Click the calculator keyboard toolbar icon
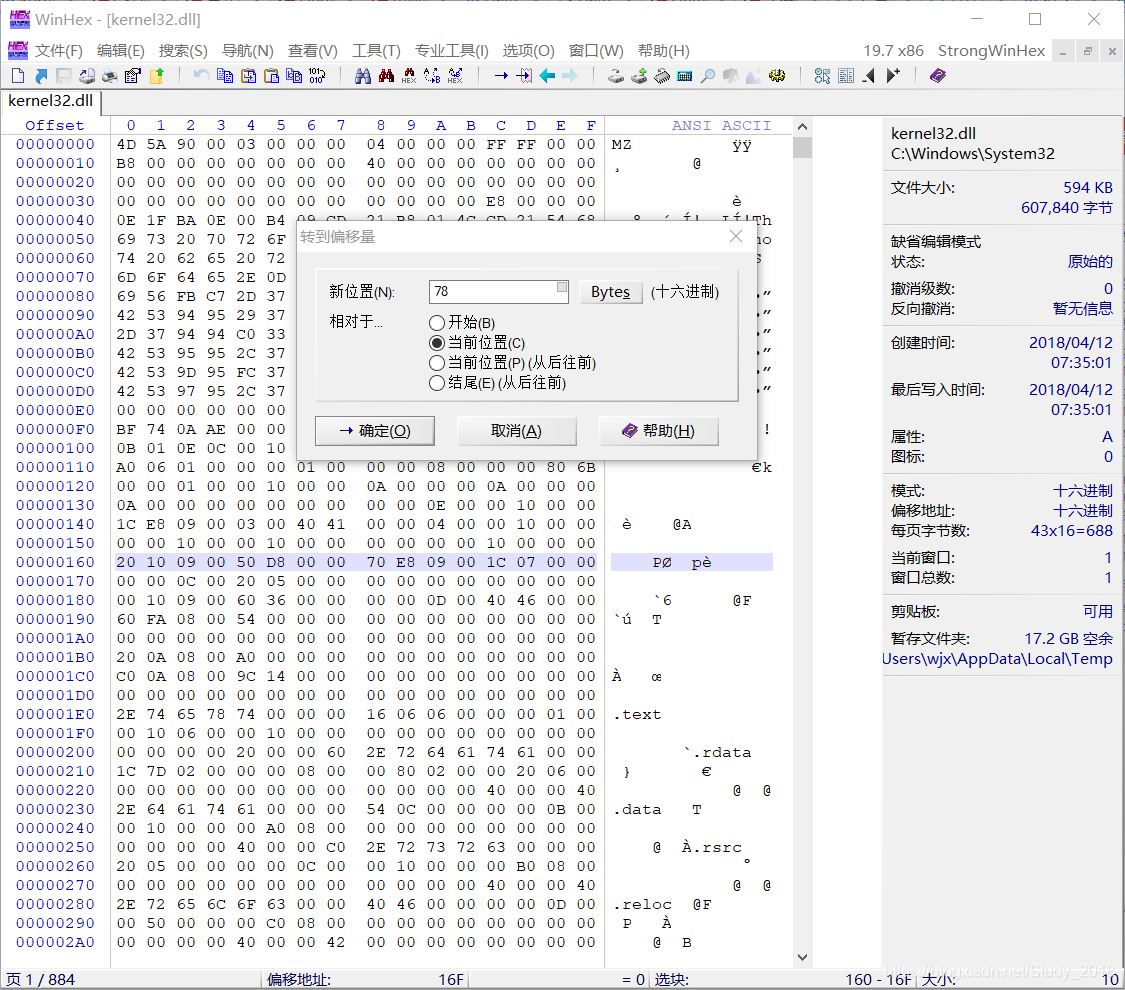 [x=684, y=75]
